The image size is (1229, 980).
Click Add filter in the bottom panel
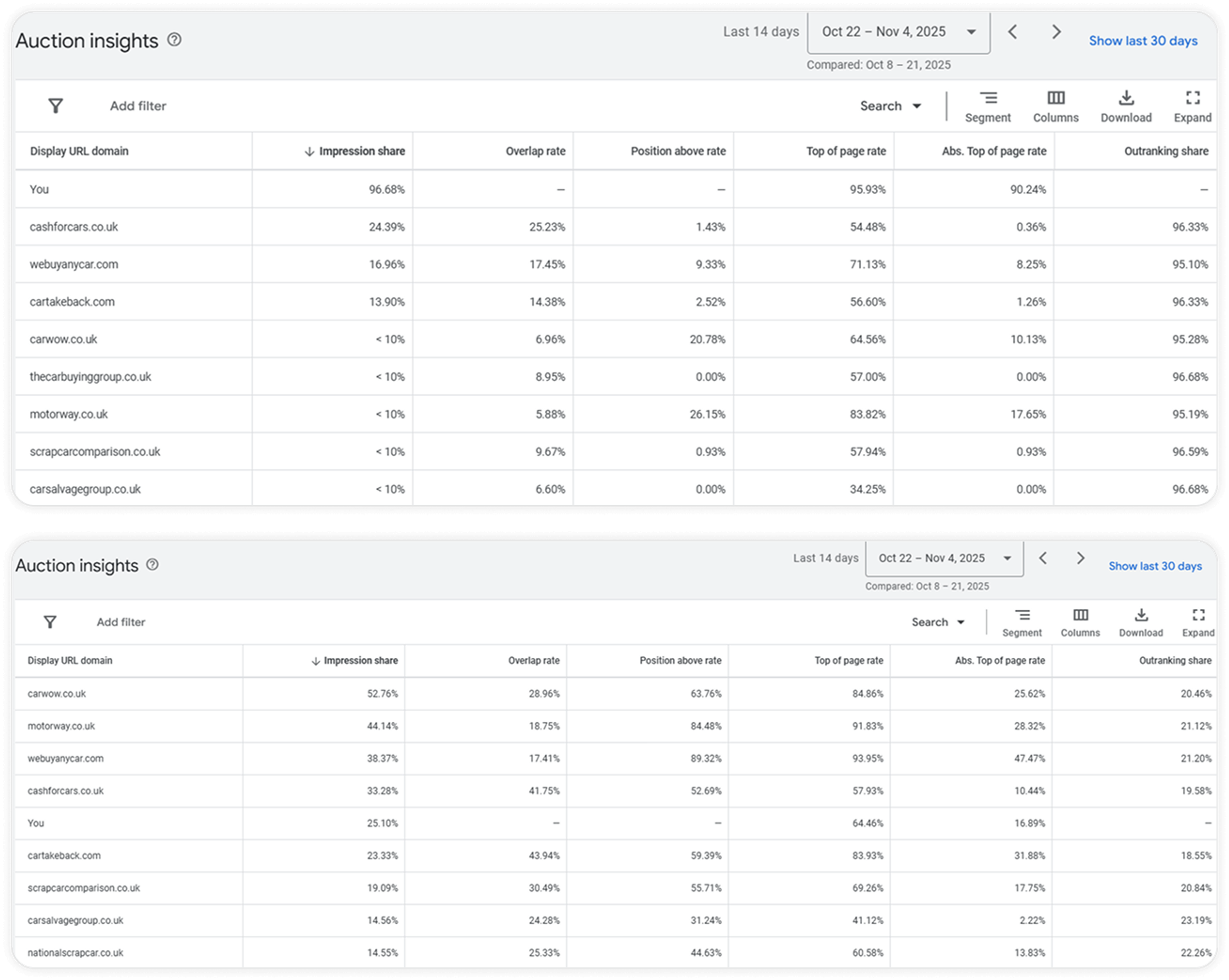(121, 622)
